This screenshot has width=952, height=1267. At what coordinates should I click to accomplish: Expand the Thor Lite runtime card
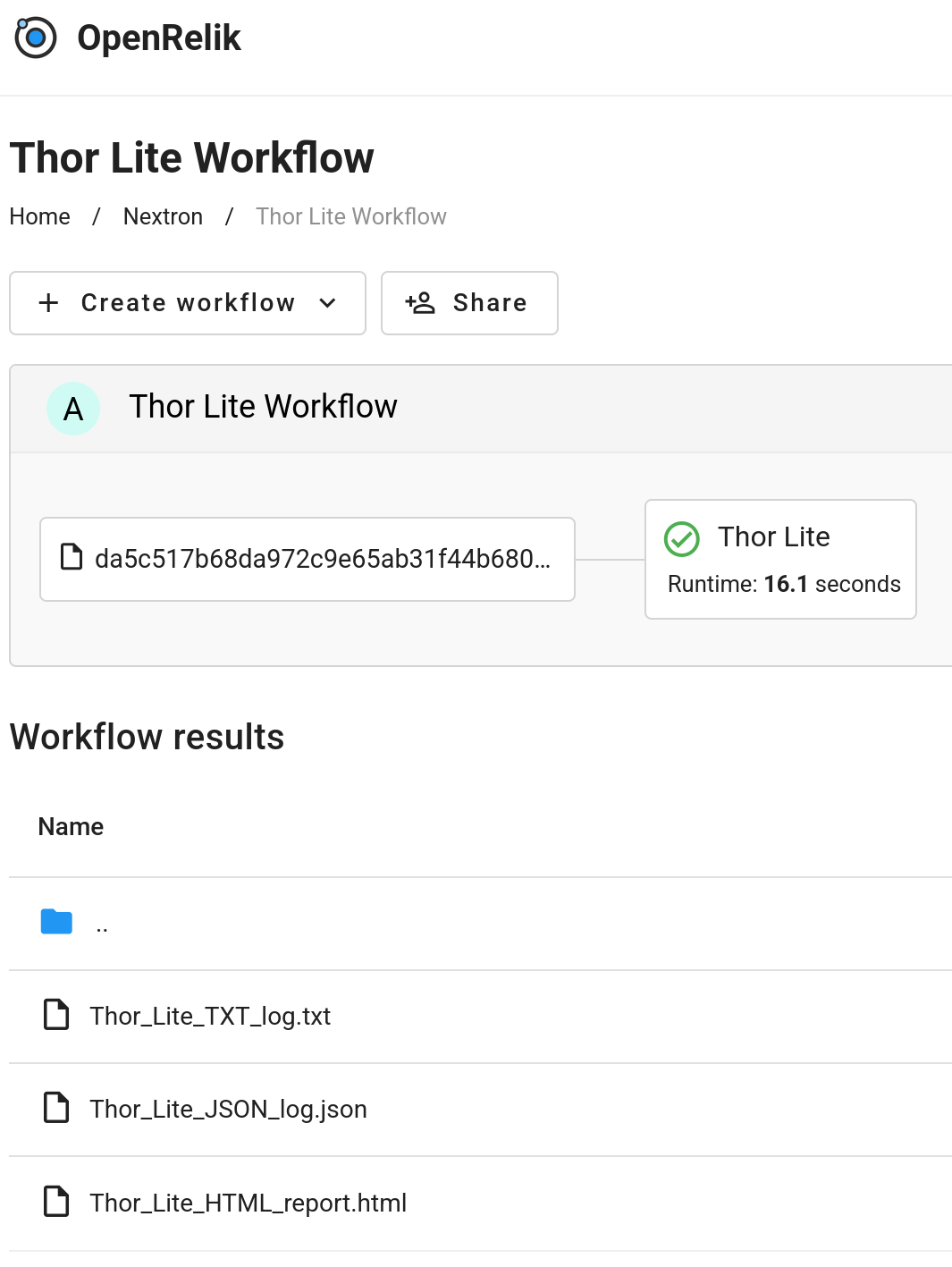point(779,559)
